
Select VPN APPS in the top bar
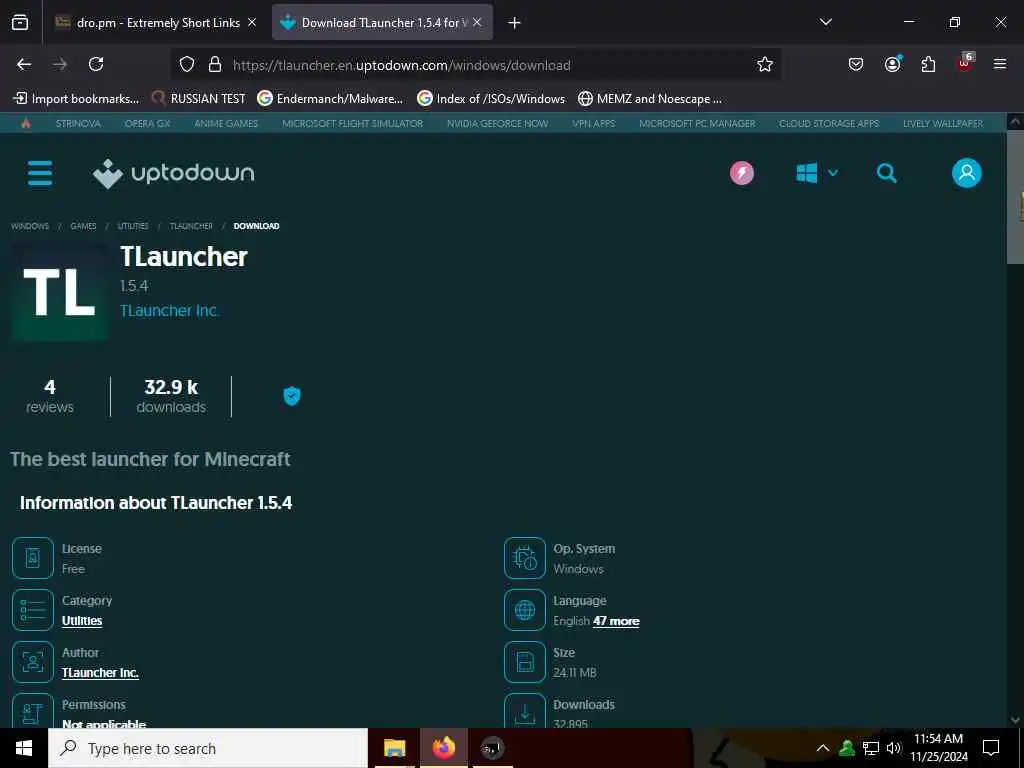pyautogui.click(x=594, y=123)
